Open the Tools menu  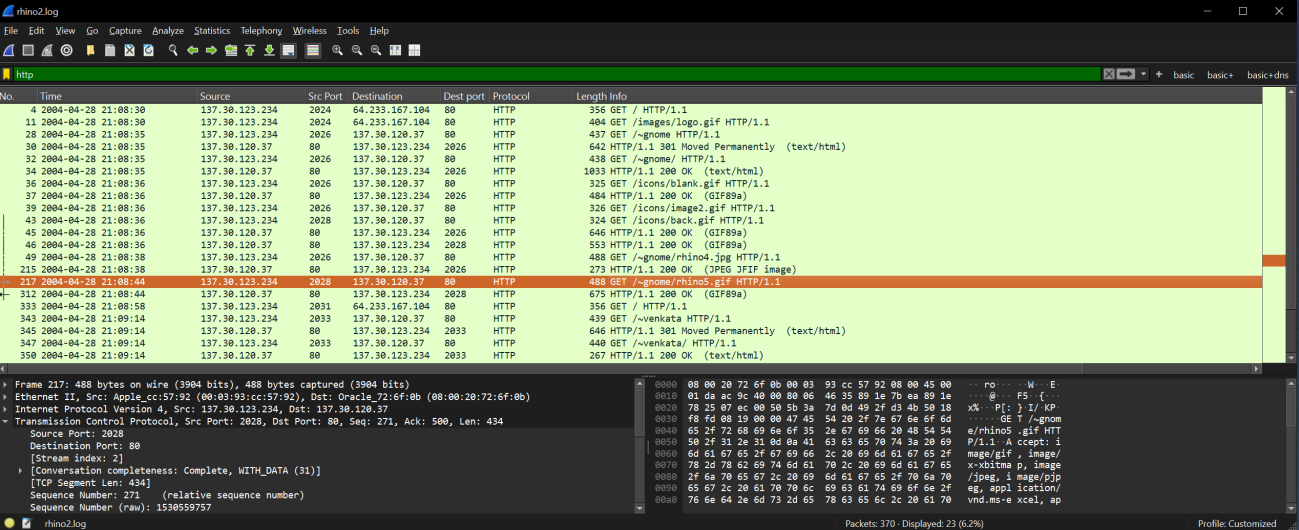(348, 31)
